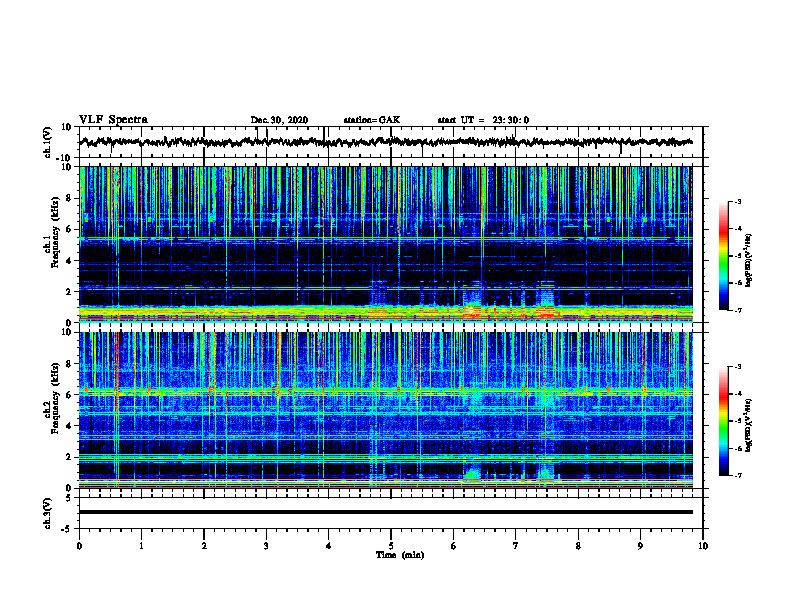Image resolution: width=792 pixels, height=612 pixels.
Task: Click the "9" tick on the time axis
Action: click(640, 546)
